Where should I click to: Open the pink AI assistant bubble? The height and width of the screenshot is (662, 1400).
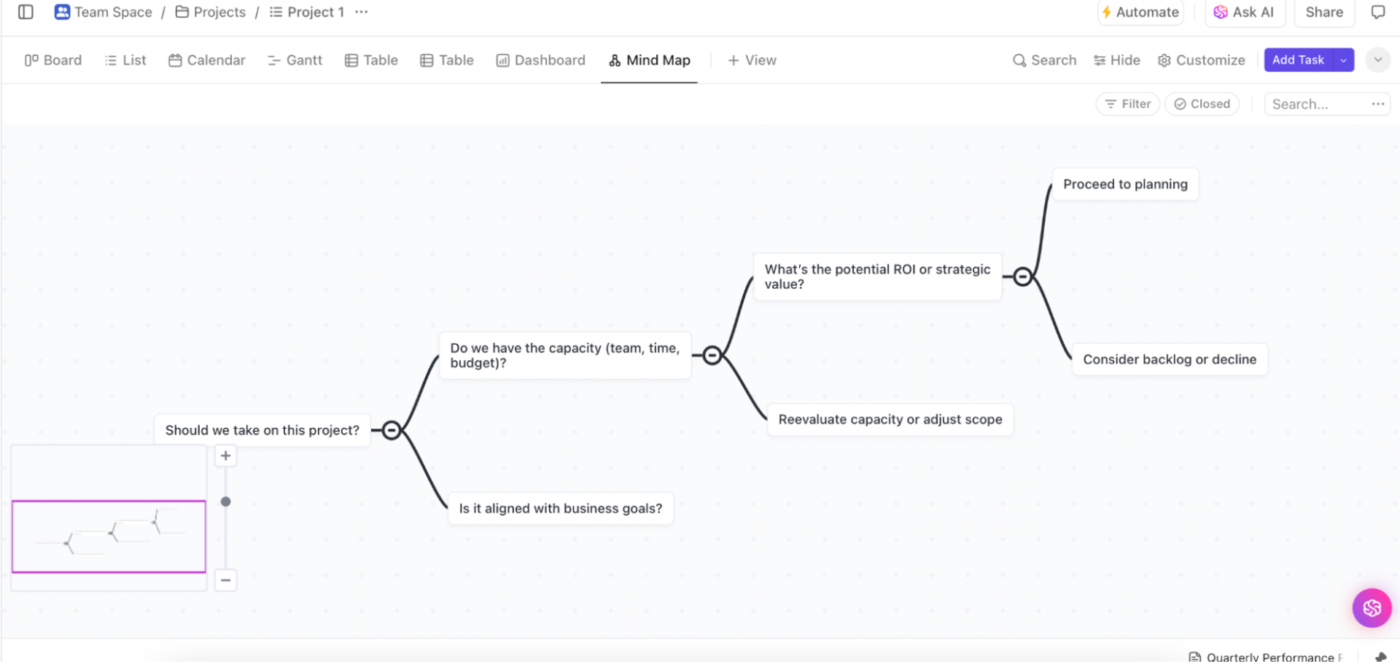(1372, 607)
